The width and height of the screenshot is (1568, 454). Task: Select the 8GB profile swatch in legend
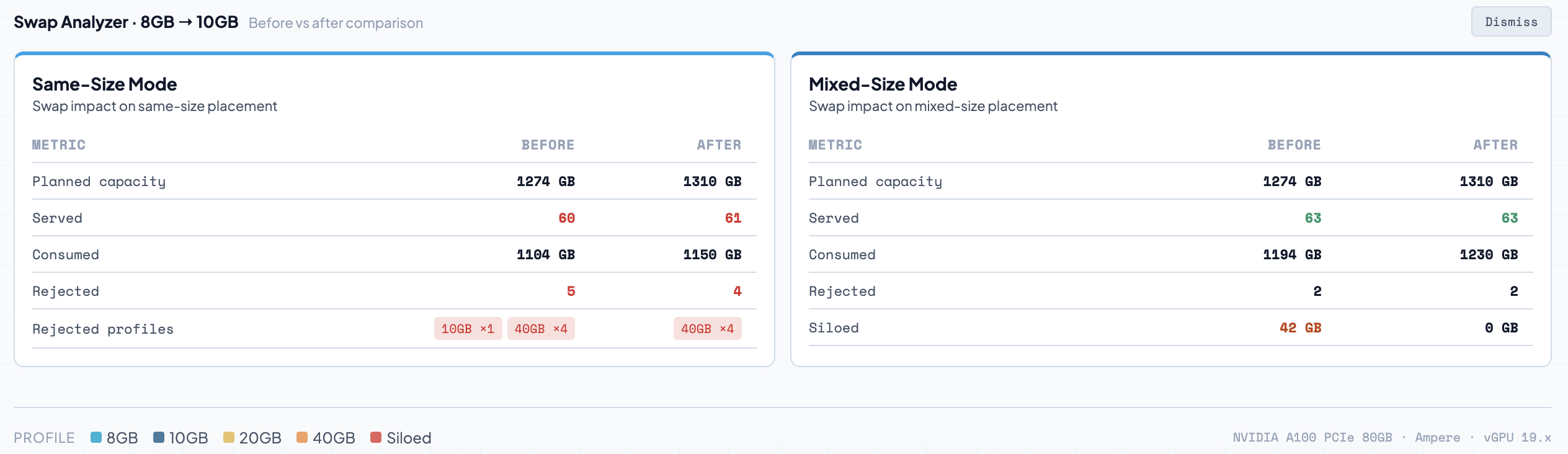(97, 437)
